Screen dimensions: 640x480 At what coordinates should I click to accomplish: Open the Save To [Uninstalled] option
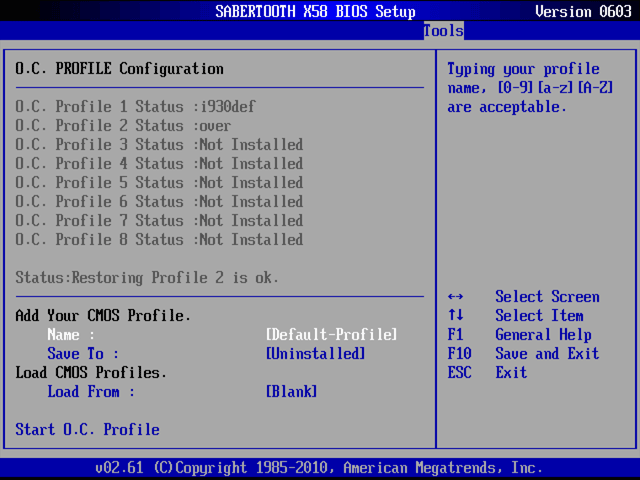point(316,353)
